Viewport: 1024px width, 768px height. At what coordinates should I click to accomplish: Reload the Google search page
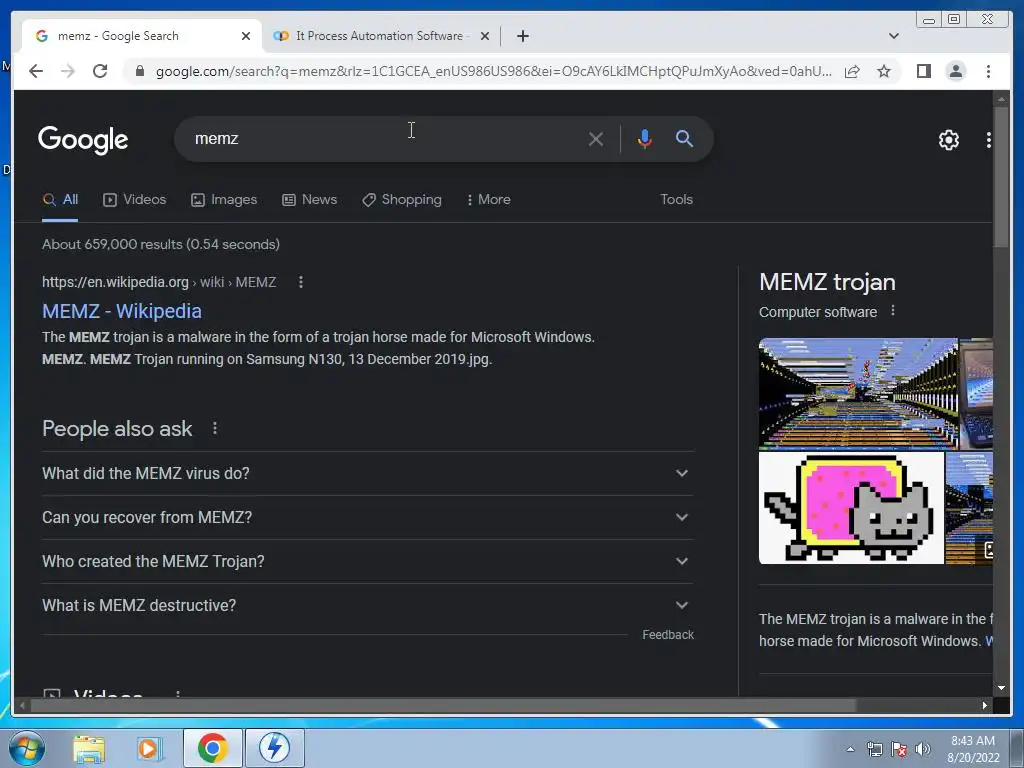(100, 71)
